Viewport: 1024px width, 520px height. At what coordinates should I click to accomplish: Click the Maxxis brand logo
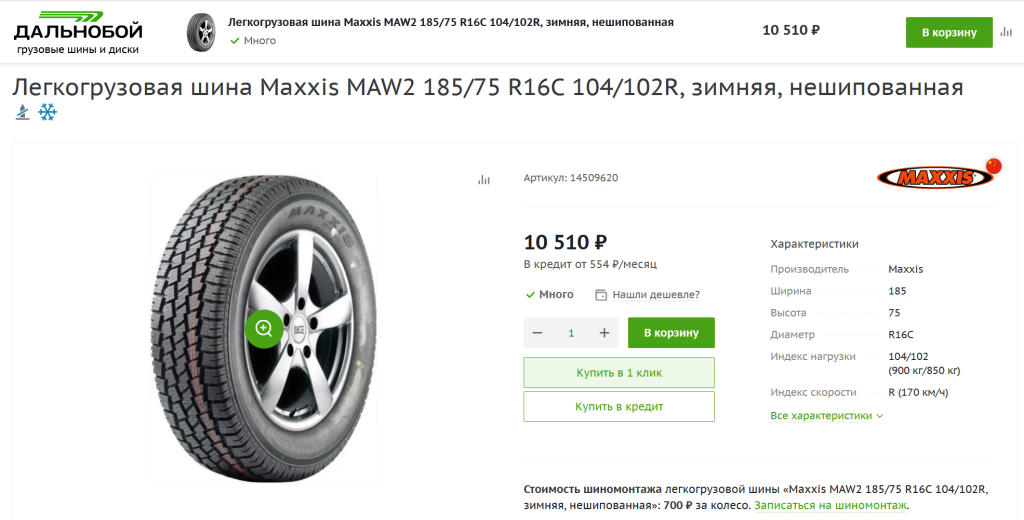(x=935, y=177)
